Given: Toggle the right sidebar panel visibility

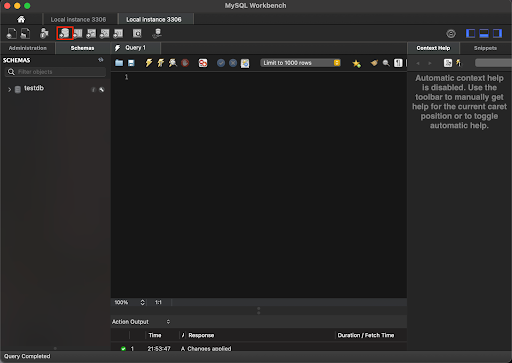Looking at the screenshot, I should pos(497,33).
